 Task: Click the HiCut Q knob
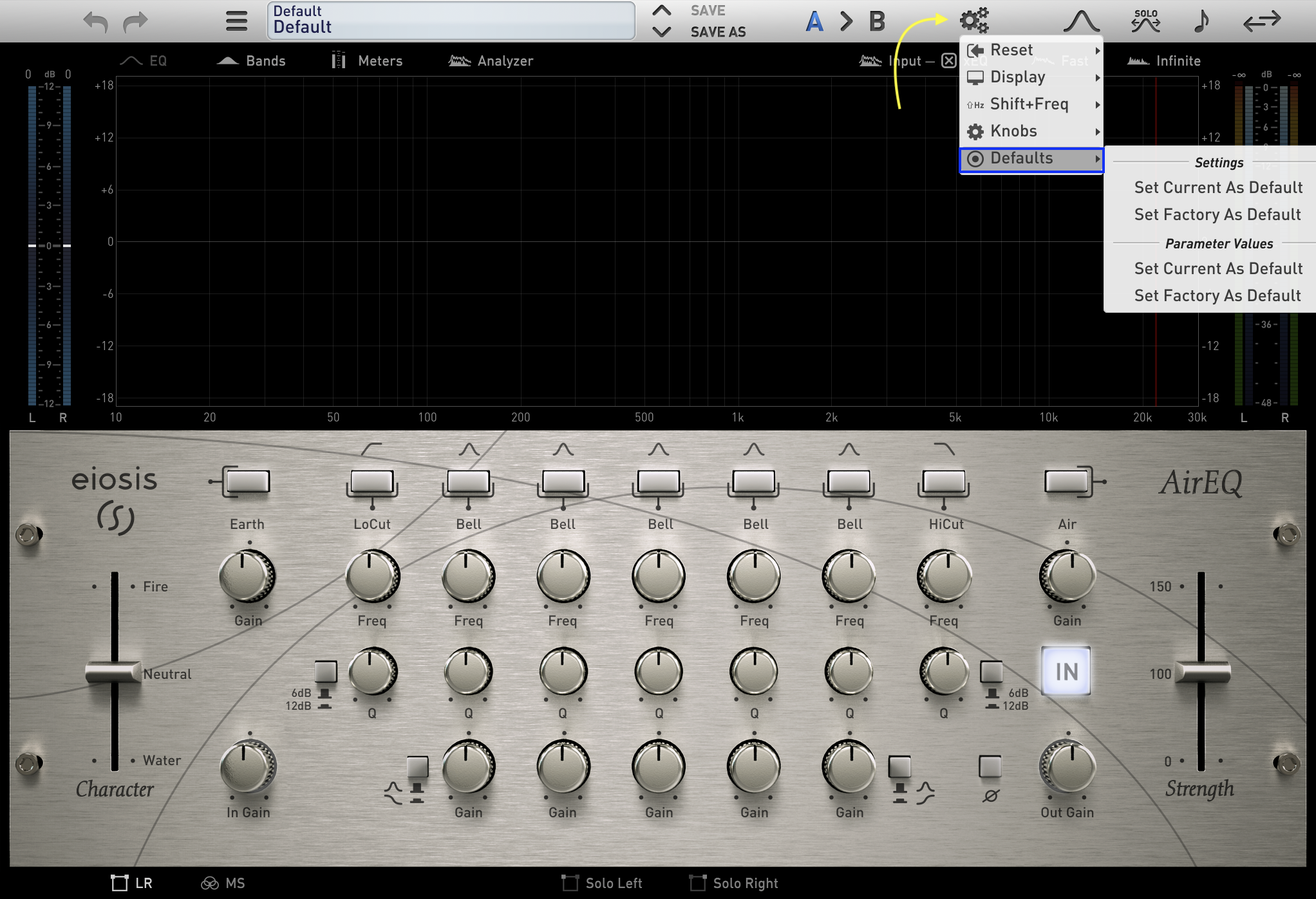[944, 672]
